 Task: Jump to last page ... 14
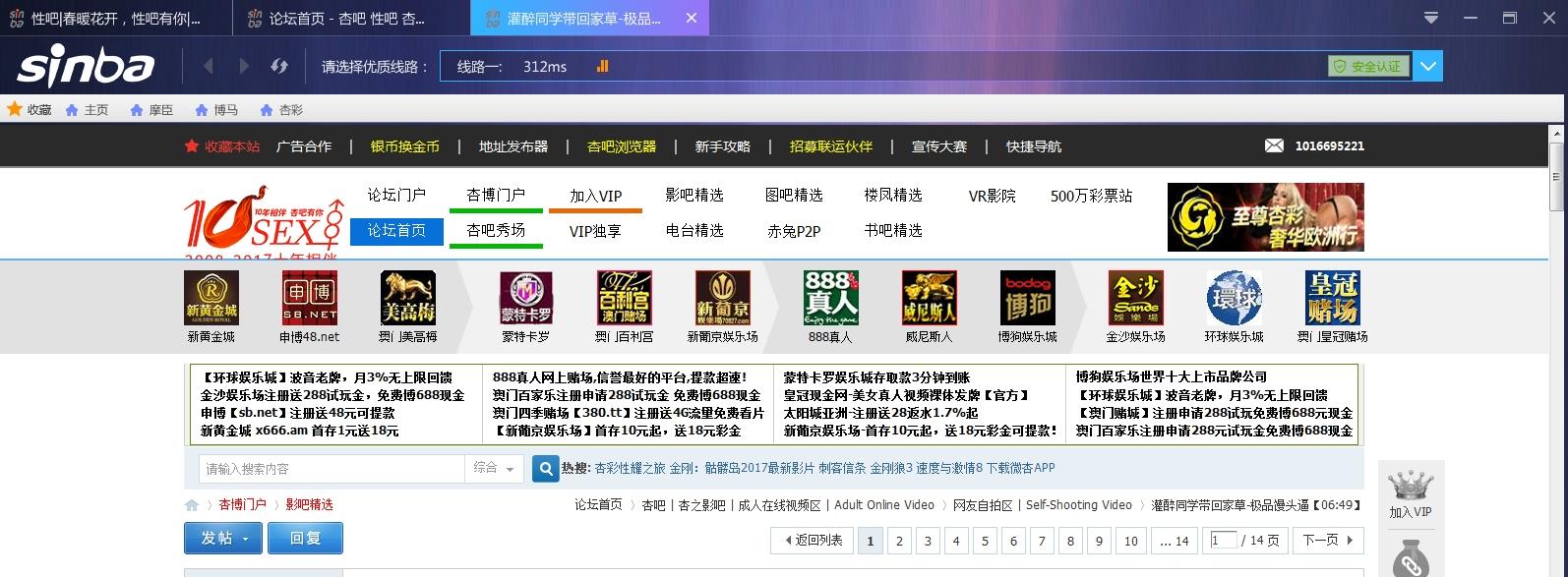[x=1175, y=541]
